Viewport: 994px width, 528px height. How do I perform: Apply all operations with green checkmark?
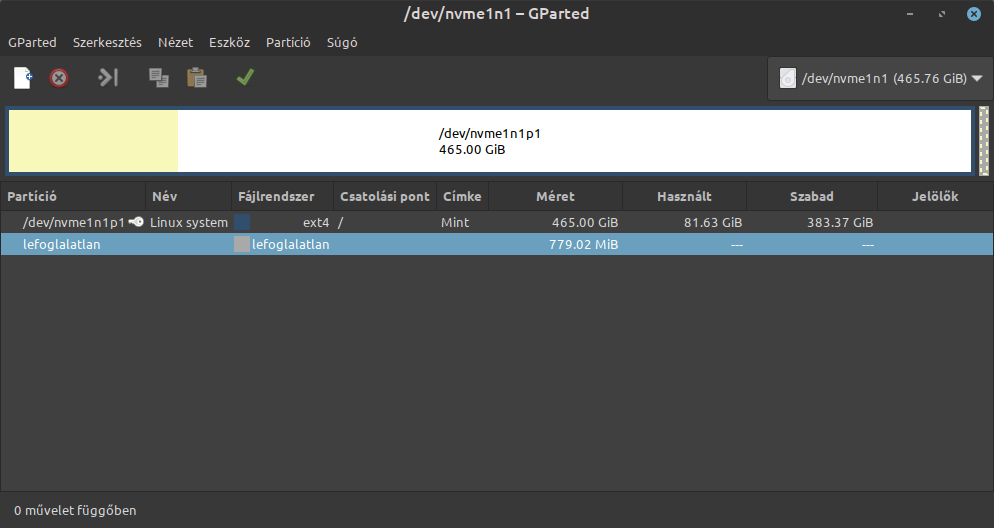[x=245, y=77]
